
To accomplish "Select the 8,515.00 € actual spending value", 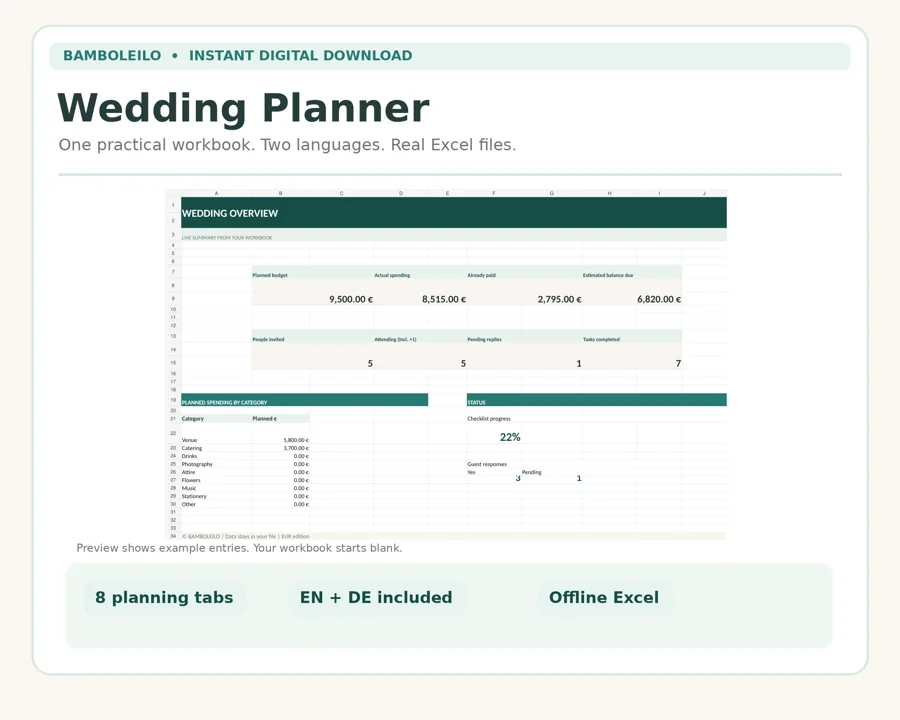I will pos(444,299).
